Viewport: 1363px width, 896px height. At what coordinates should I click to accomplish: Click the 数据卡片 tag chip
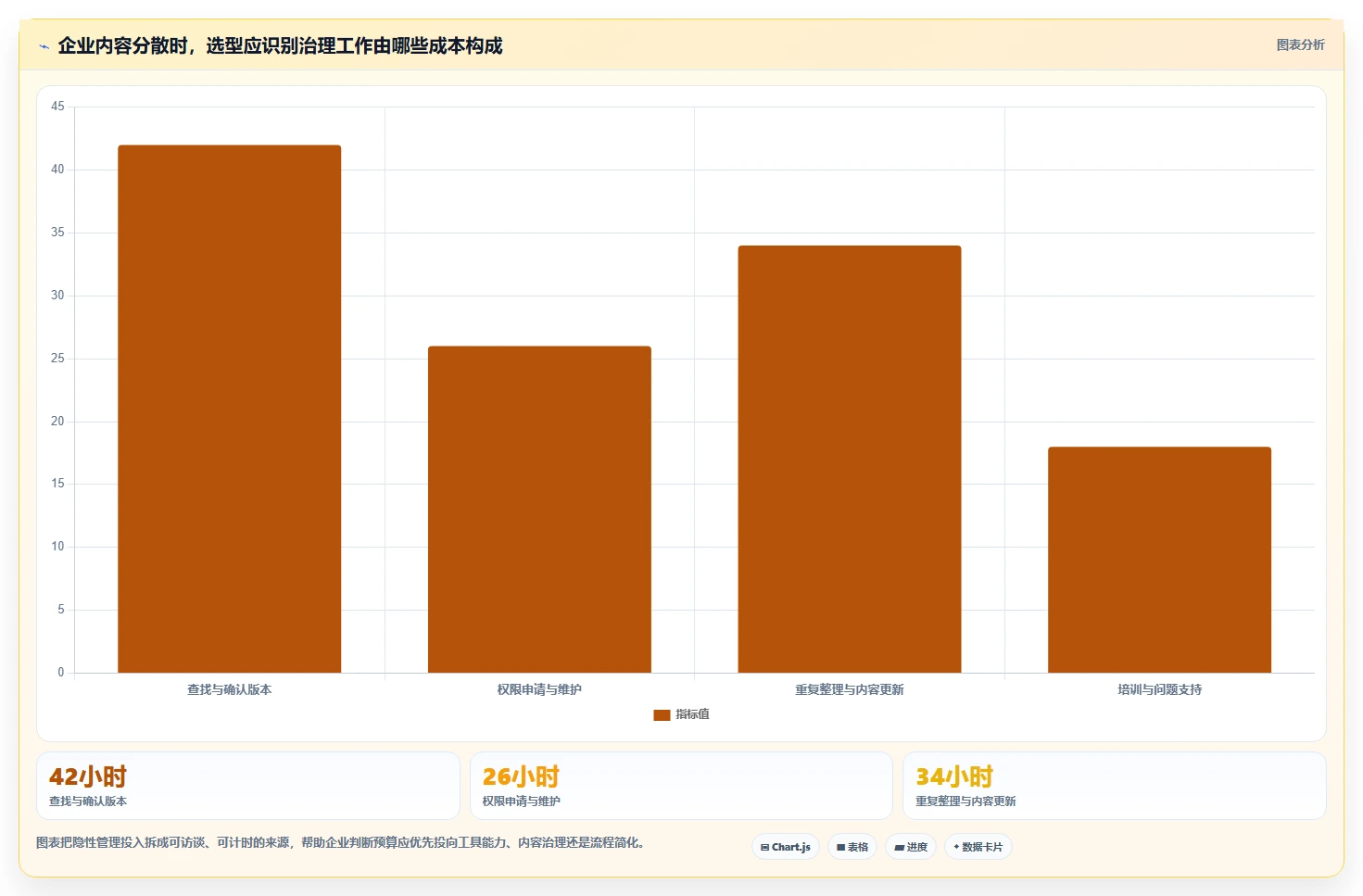(978, 847)
